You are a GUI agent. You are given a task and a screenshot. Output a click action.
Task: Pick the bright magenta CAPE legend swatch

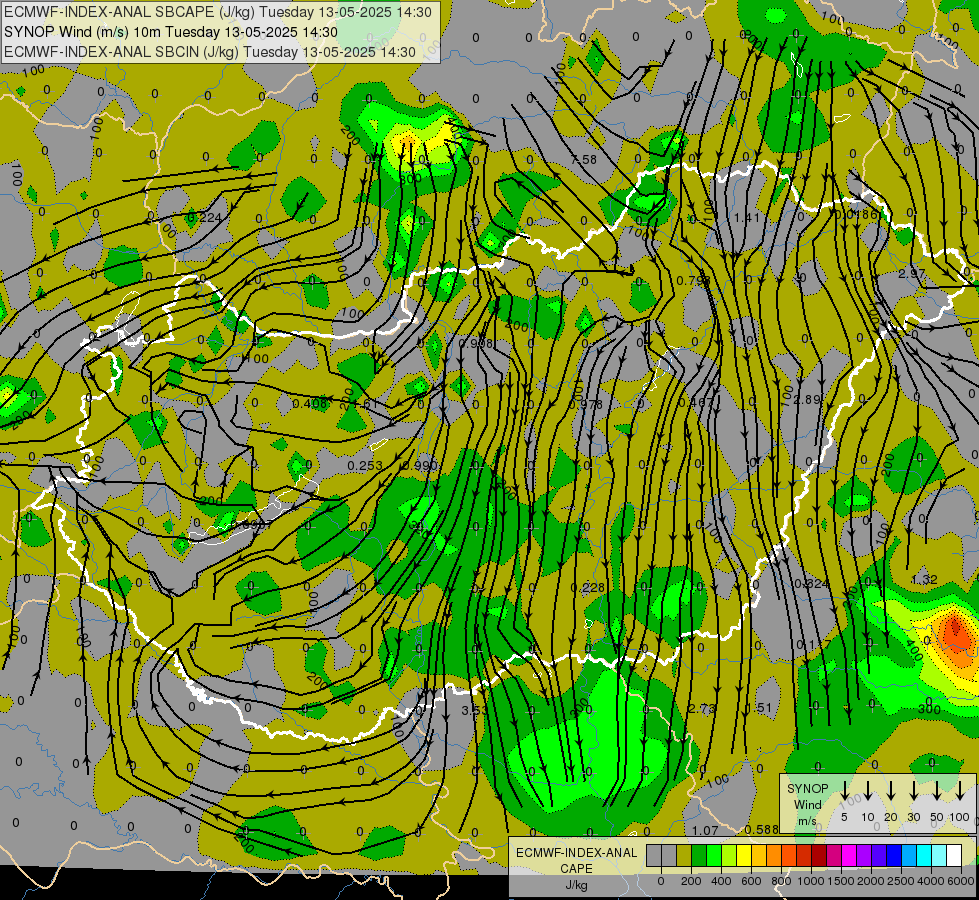[x=850, y=855]
